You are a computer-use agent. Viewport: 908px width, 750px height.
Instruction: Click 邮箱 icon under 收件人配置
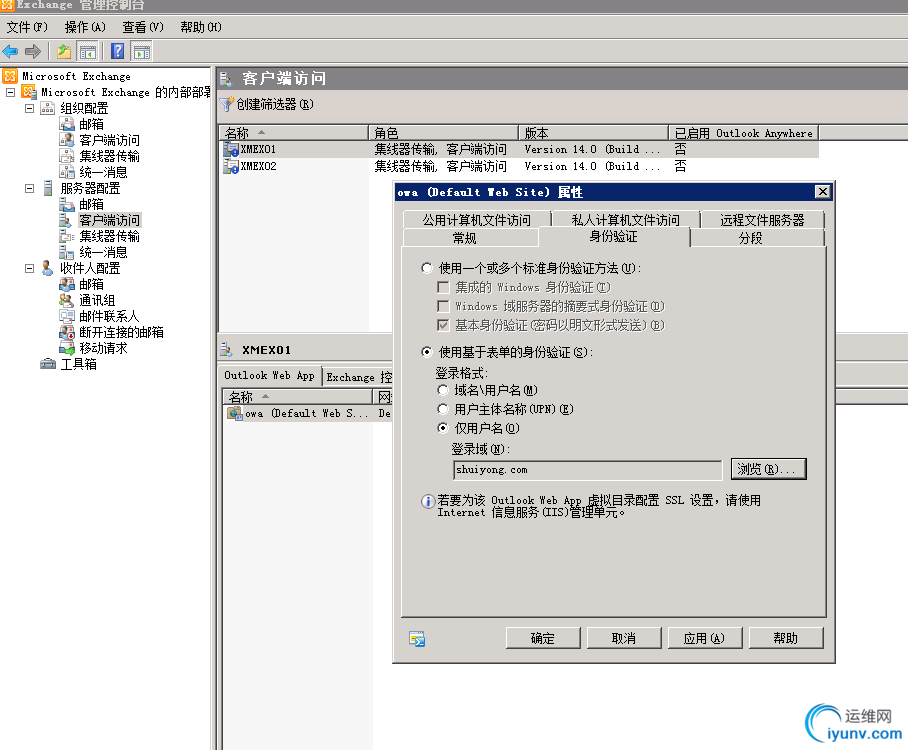pyautogui.click(x=67, y=284)
